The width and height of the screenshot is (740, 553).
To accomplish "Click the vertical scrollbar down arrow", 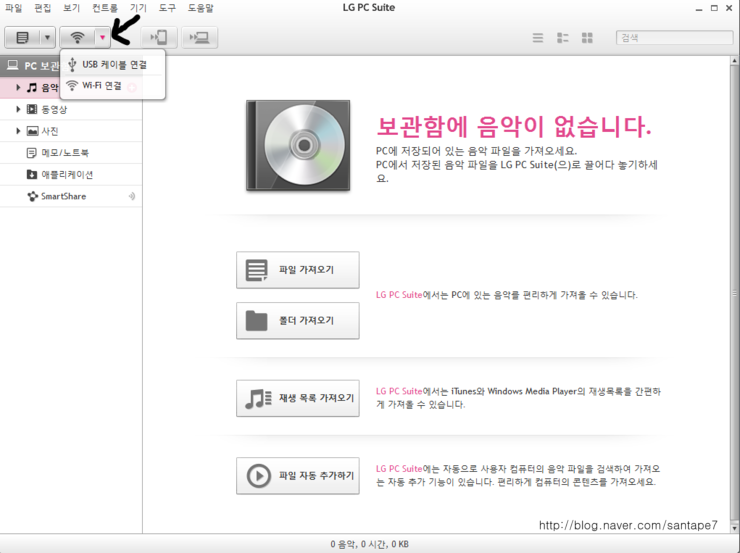I will (734, 528).
